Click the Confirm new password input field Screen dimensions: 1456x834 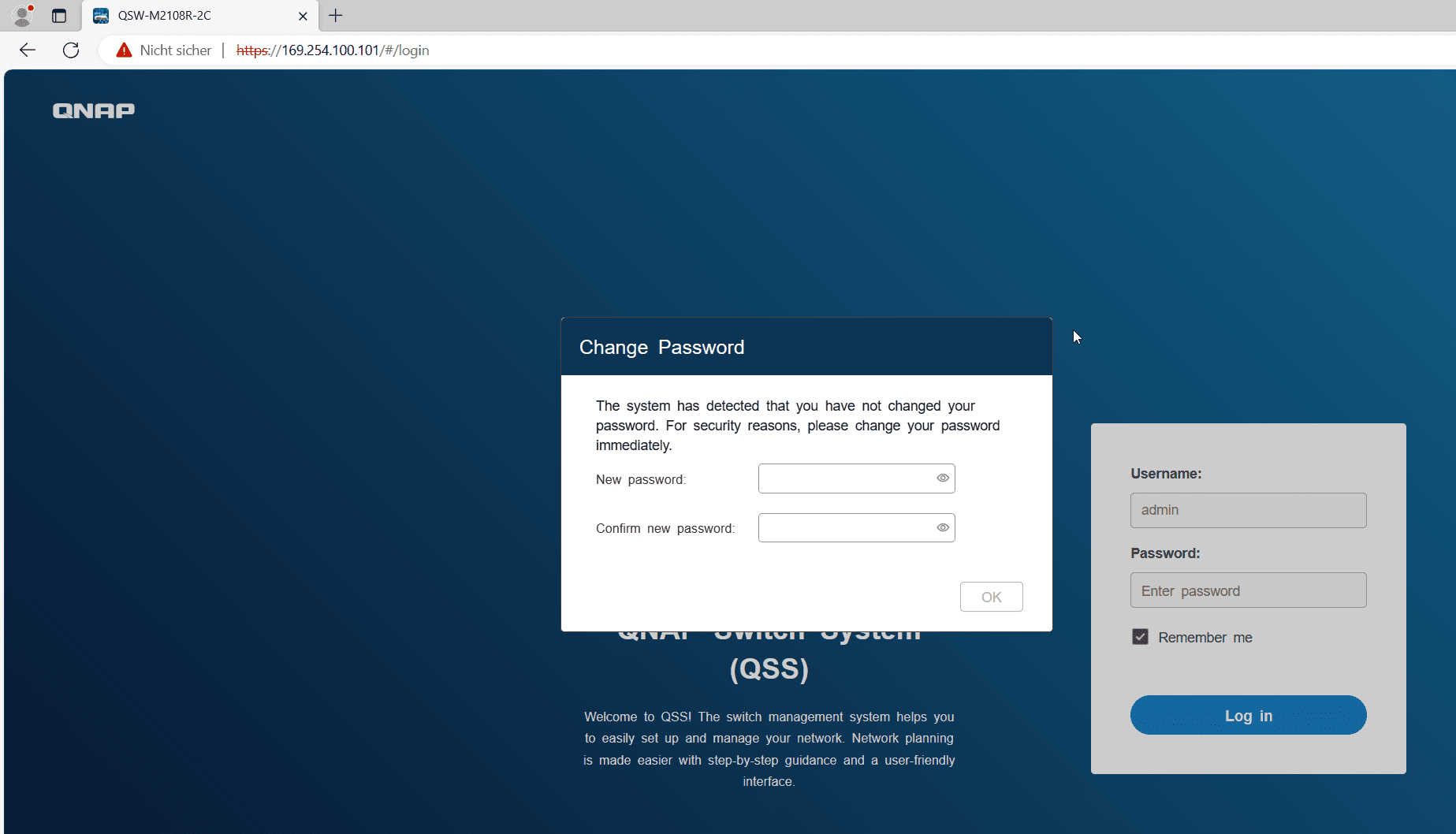click(857, 528)
